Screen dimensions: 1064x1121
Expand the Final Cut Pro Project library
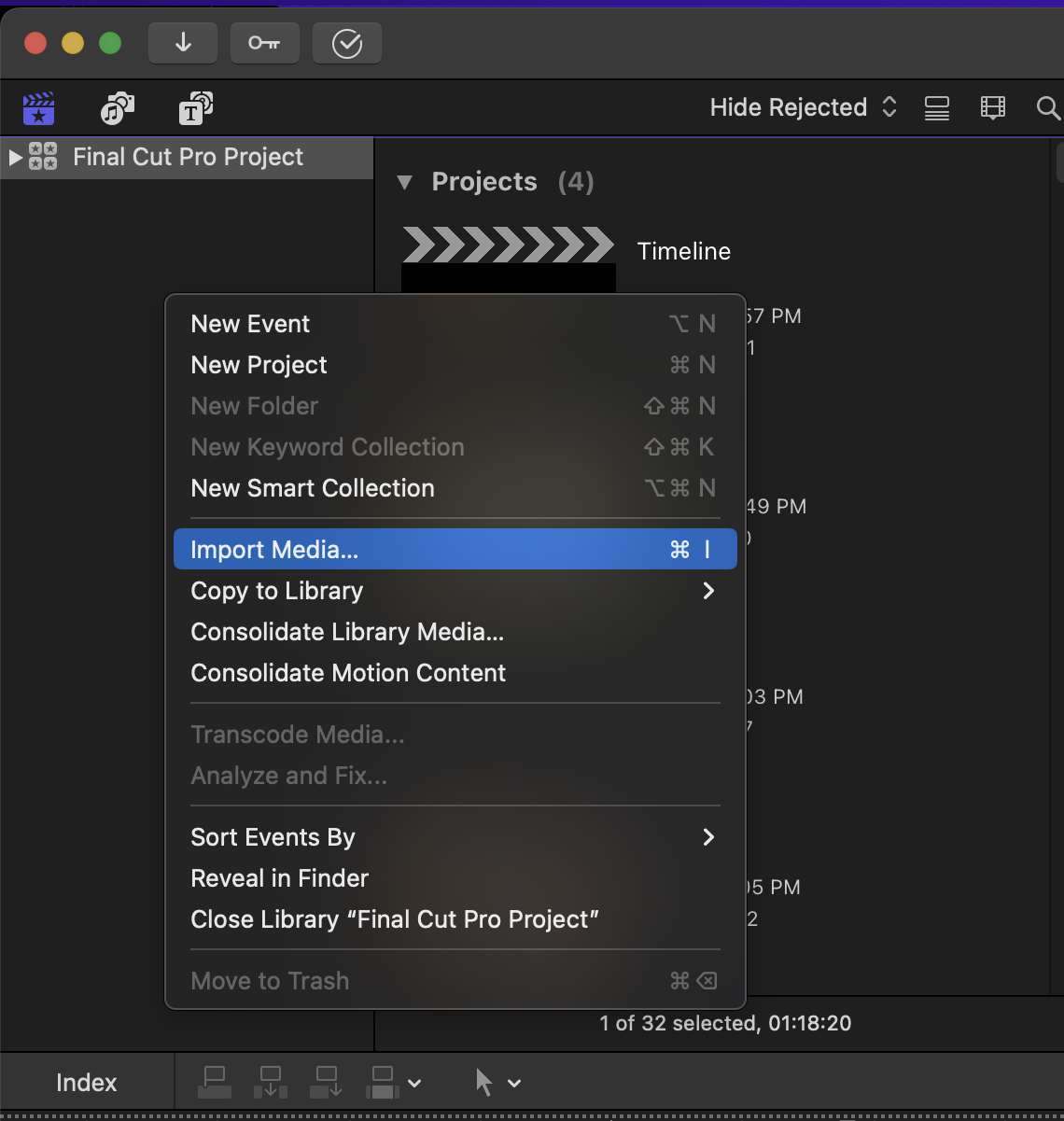(15, 157)
